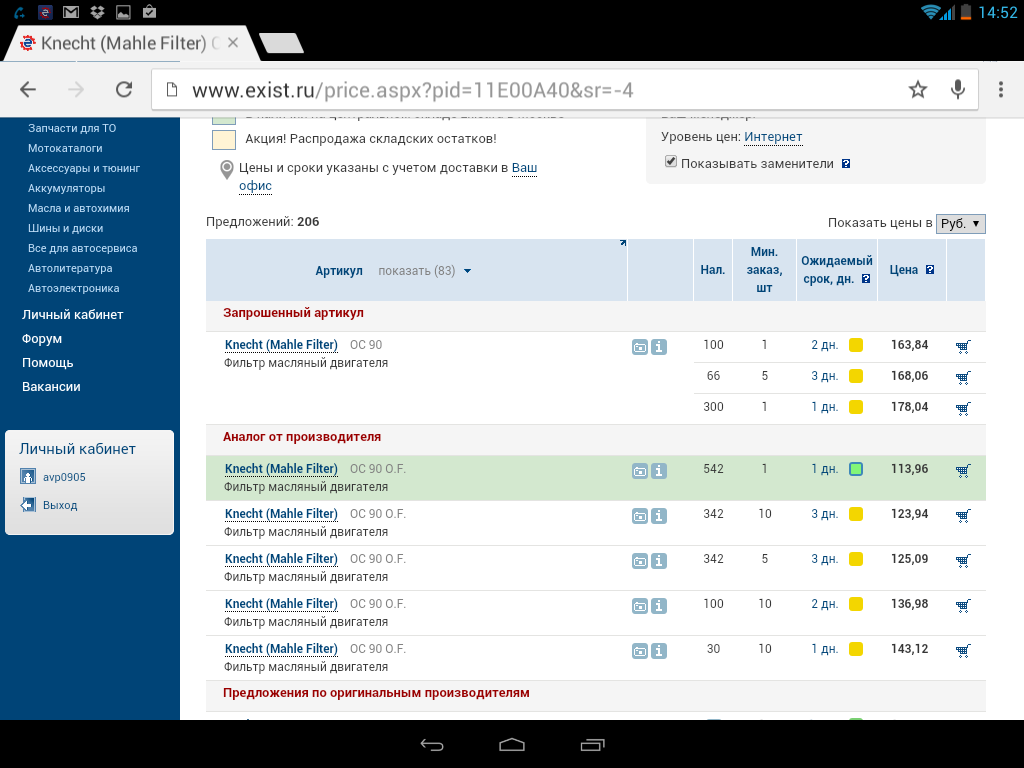Open a new Chrome tab
This screenshot has width=1024, height=768.
[281, 43]
